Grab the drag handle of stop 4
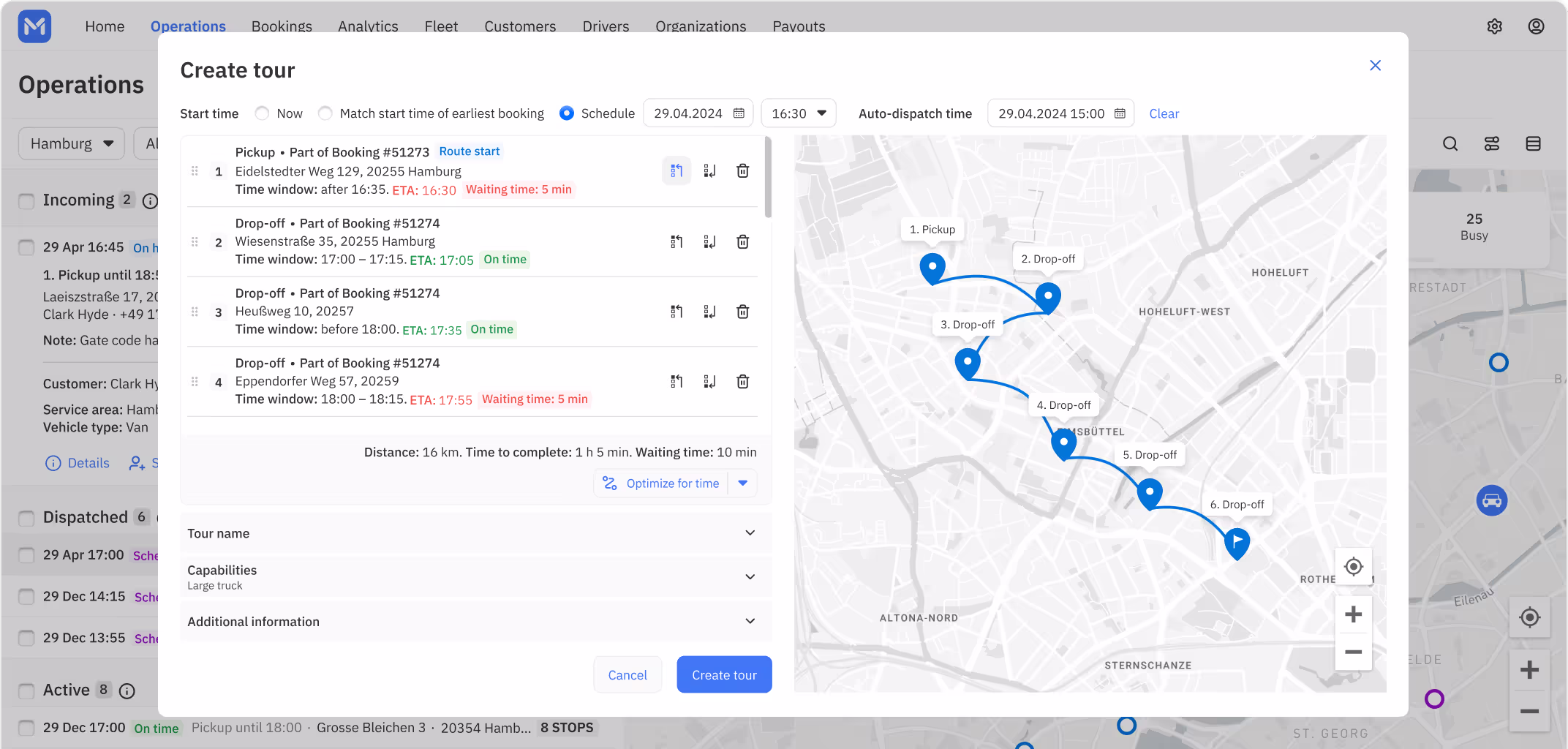The height and width of the screenshot is (749, 1568). [x=195, y=382]
